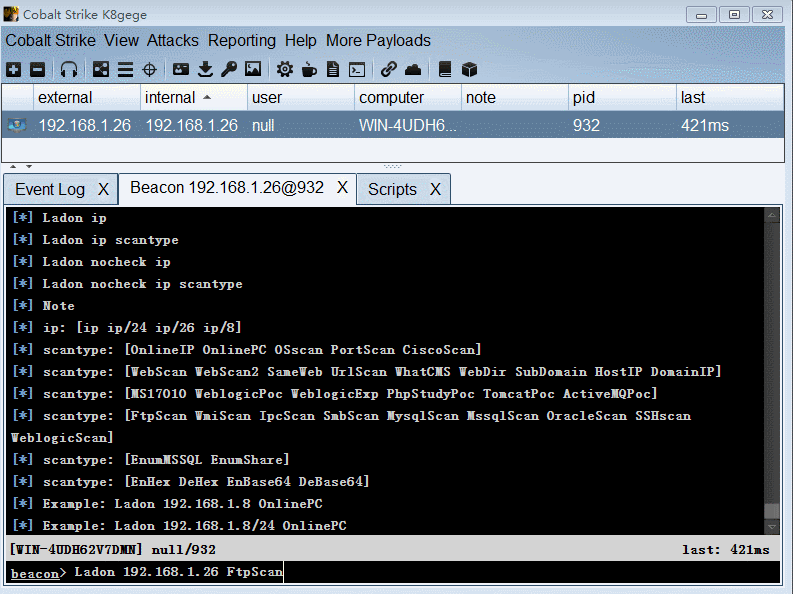
Task: Select the null user cell
Action: pos(301,125)
